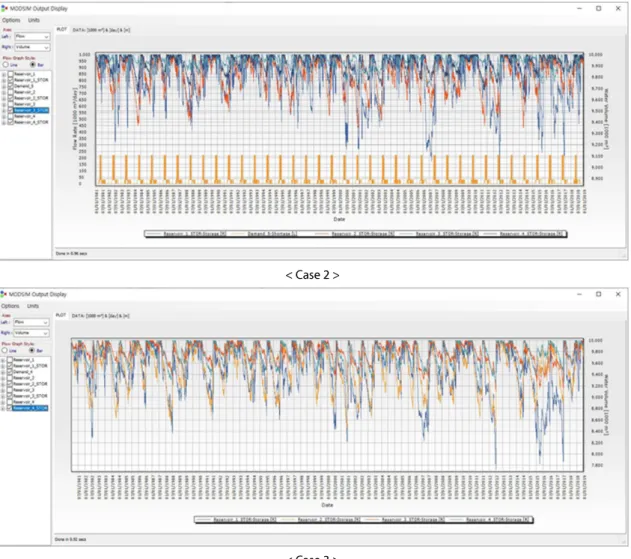This screenshot has width=631, height=559.
Task: Minimize the Case 3 MODSIM window
Action: (579, 294)
